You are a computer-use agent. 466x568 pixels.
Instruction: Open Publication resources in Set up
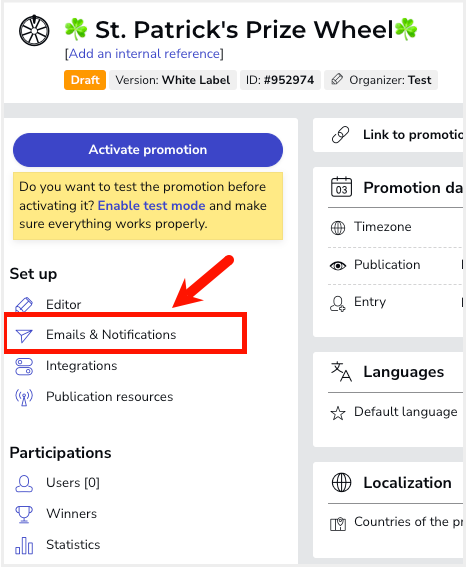[109, 397]
